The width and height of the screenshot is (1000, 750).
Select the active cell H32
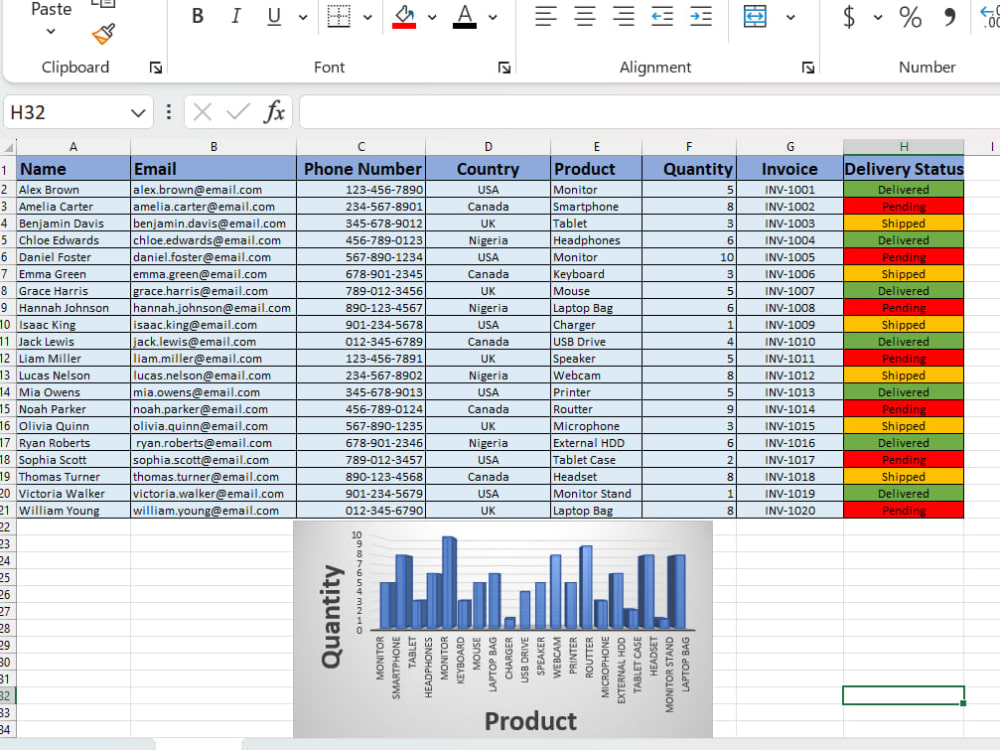pyautogui.click(x=904, y=695)
